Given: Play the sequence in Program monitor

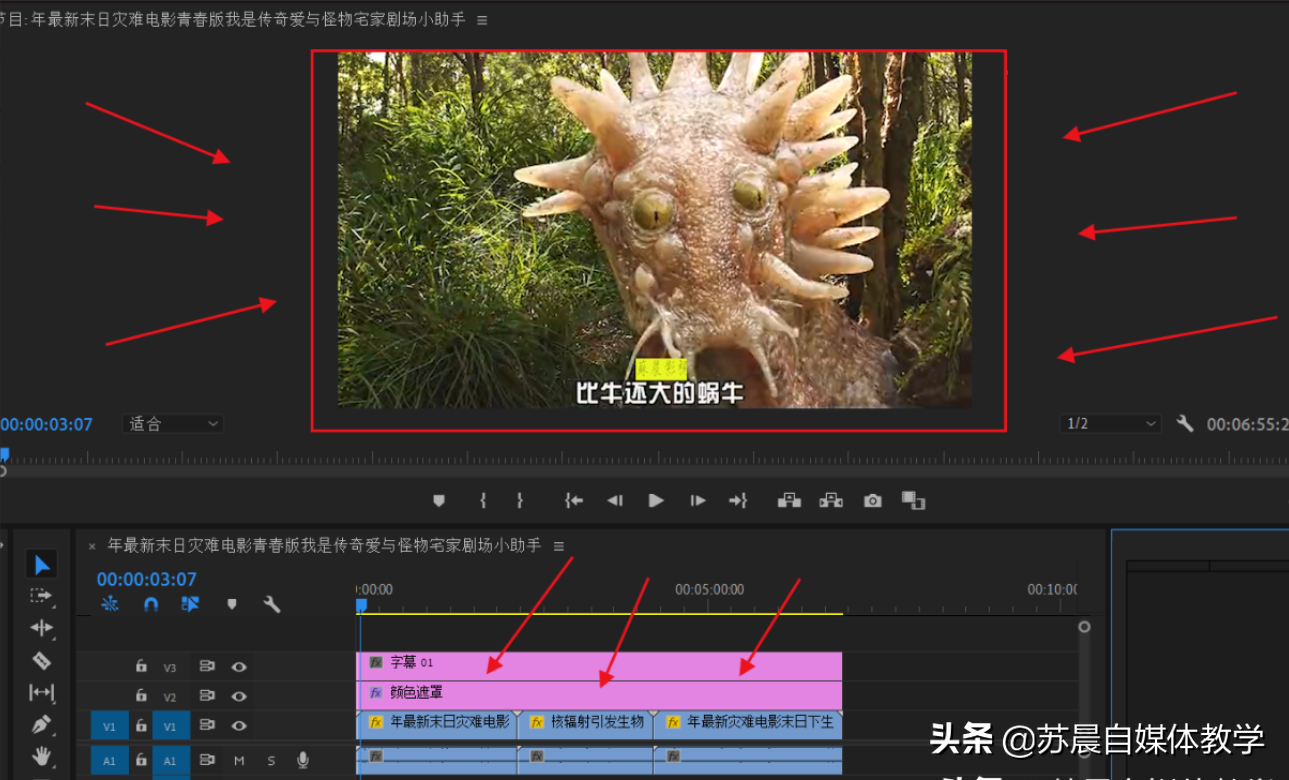Looking at the screenshot, I should [x=656, y=501].
